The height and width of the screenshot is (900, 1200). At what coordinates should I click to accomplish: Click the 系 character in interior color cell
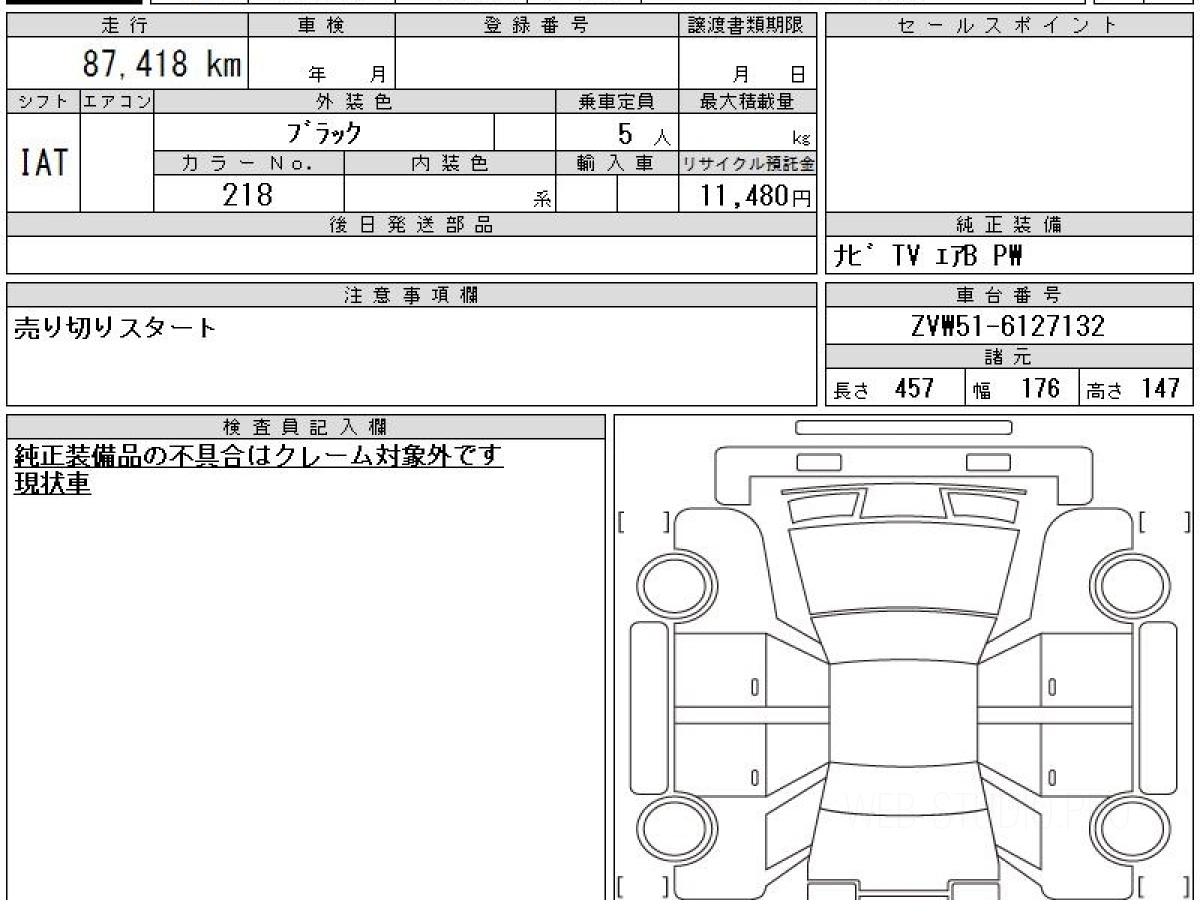[x=543, y=199]
